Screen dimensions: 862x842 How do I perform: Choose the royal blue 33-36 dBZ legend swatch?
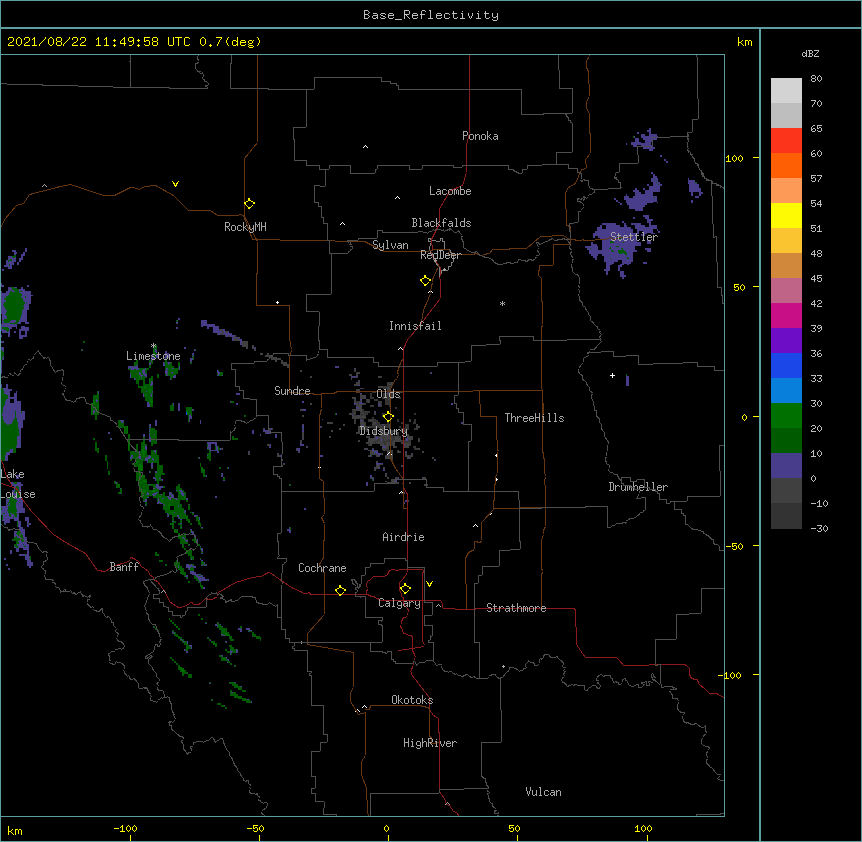[786, 365]
